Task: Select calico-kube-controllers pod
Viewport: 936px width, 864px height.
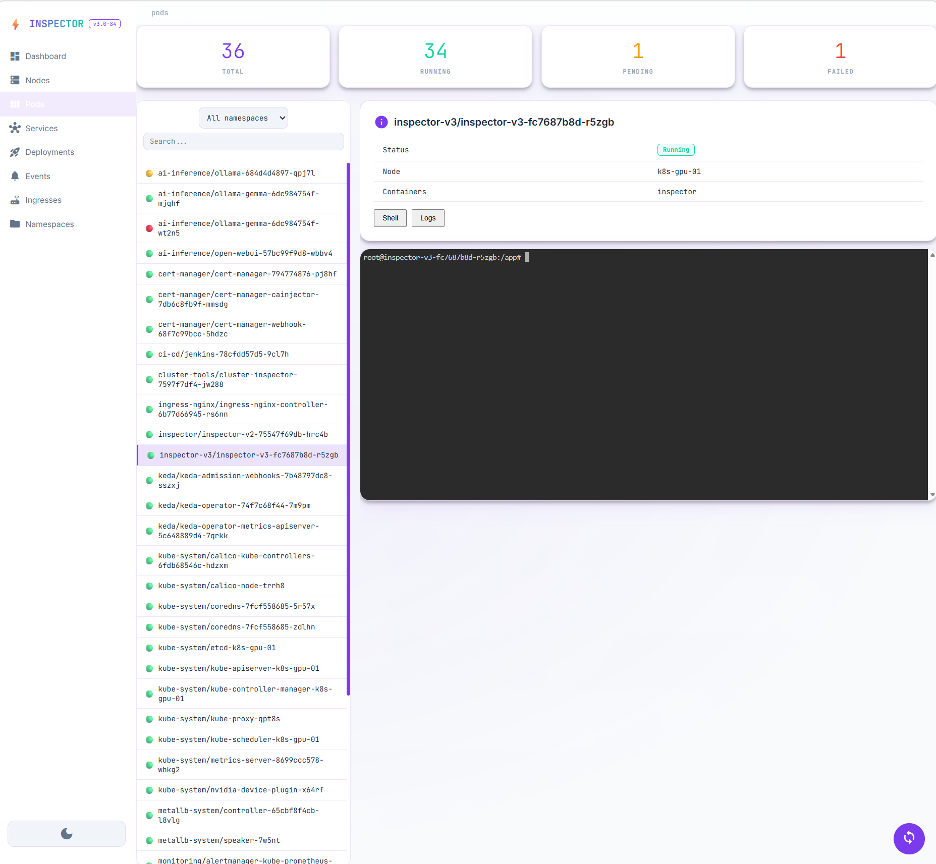Action: coord(242,560)
